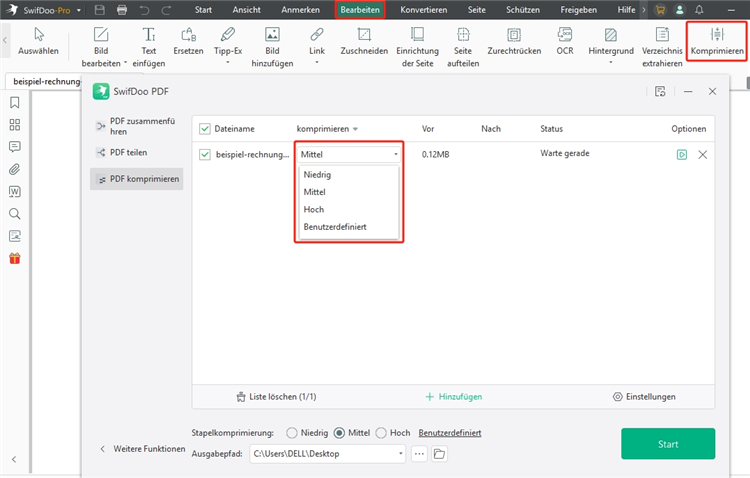750x478 pixels.
Task: Open the Mittel compression level dropdown
Action: tap(349, 154)
